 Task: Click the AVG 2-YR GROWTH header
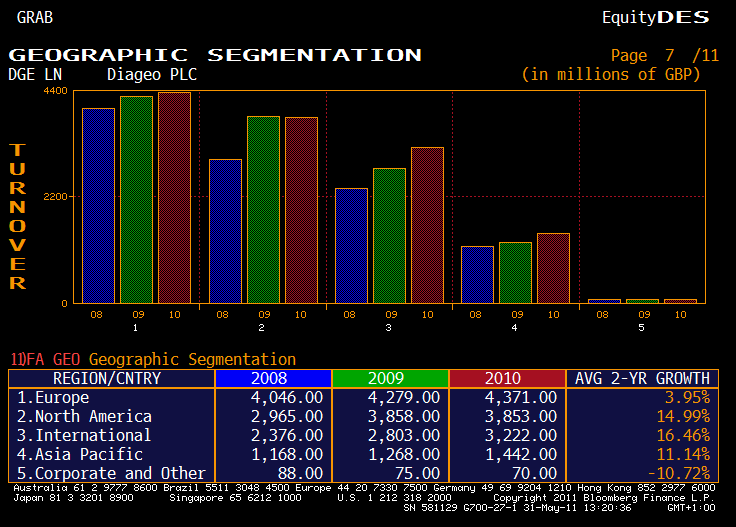640,379
